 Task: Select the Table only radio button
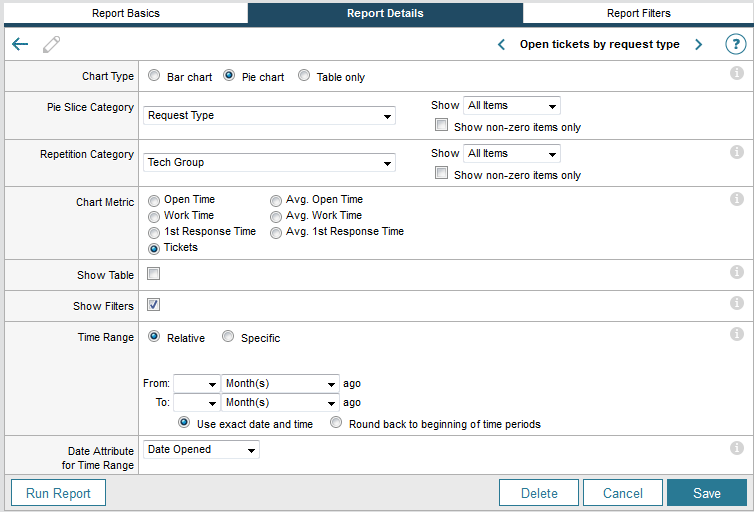(x=304, y=75)
